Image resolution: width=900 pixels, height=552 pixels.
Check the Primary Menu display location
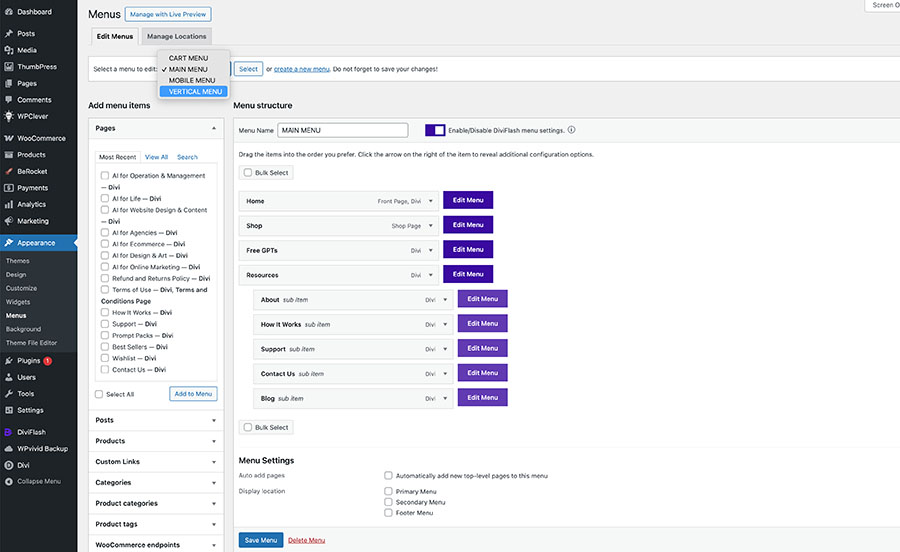click(x=388, y=492)
